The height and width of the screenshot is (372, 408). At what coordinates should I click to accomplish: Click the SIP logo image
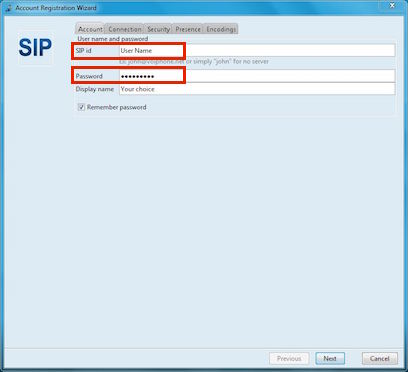(x=35, y=47)
